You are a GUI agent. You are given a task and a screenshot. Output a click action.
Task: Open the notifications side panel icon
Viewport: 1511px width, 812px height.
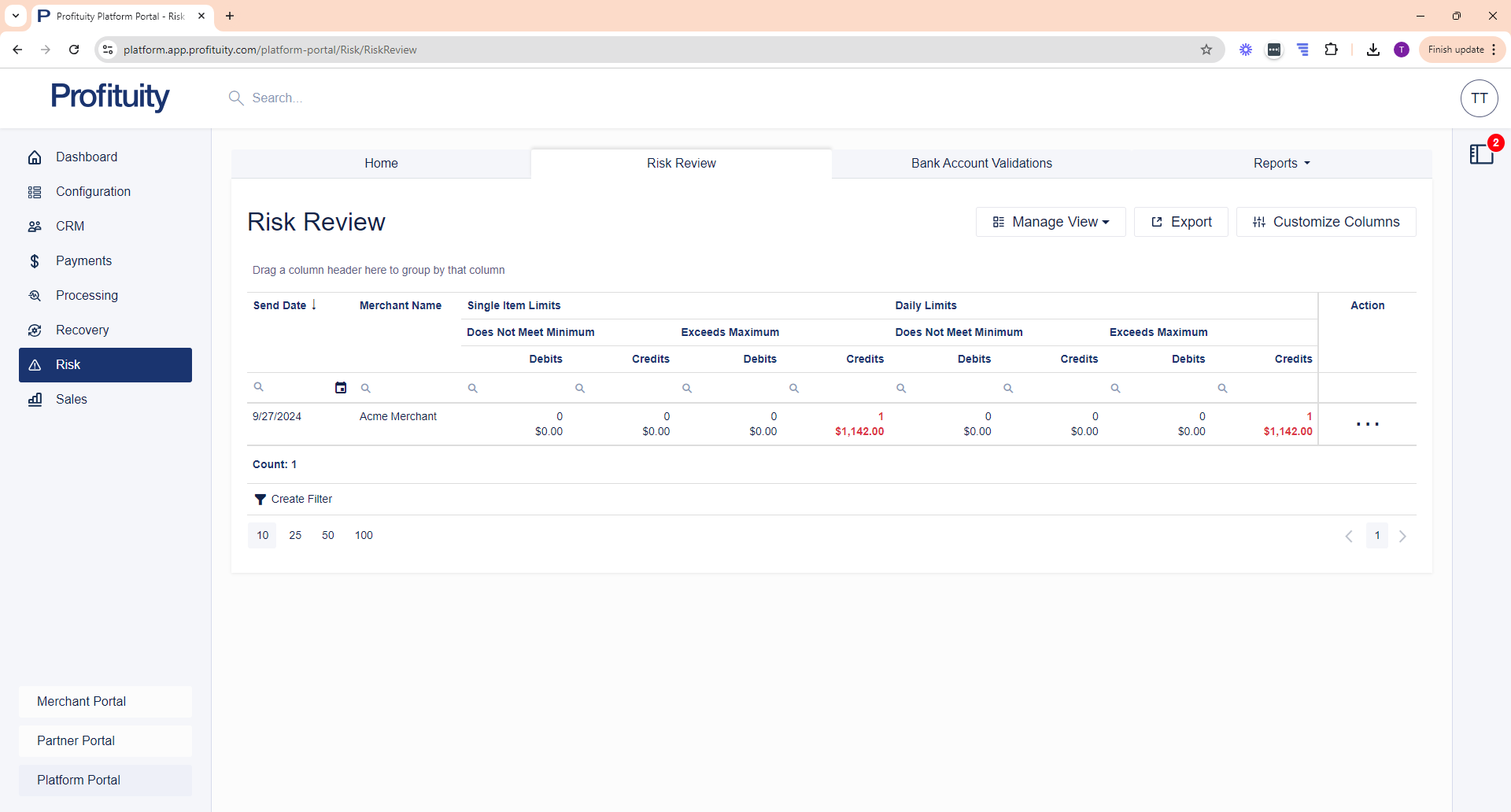(1481, 154)
